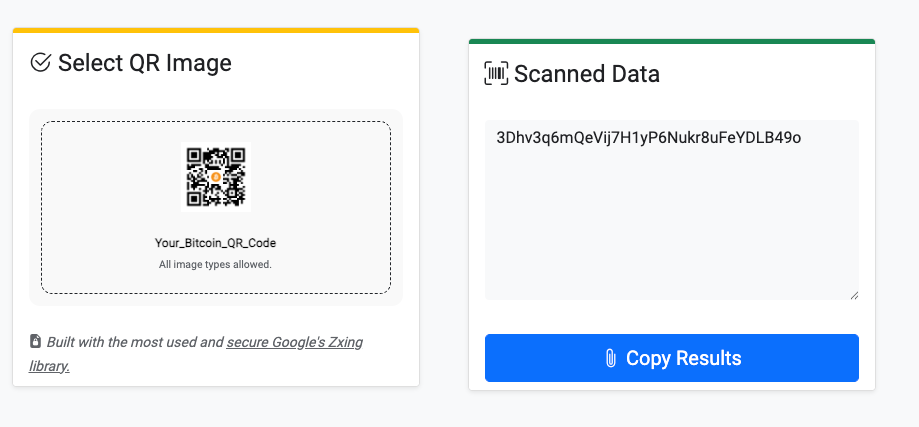Viewport: 919px width, 427px height.
Task: Click the decoded Bitcoin address text
Action: (648, 137)
